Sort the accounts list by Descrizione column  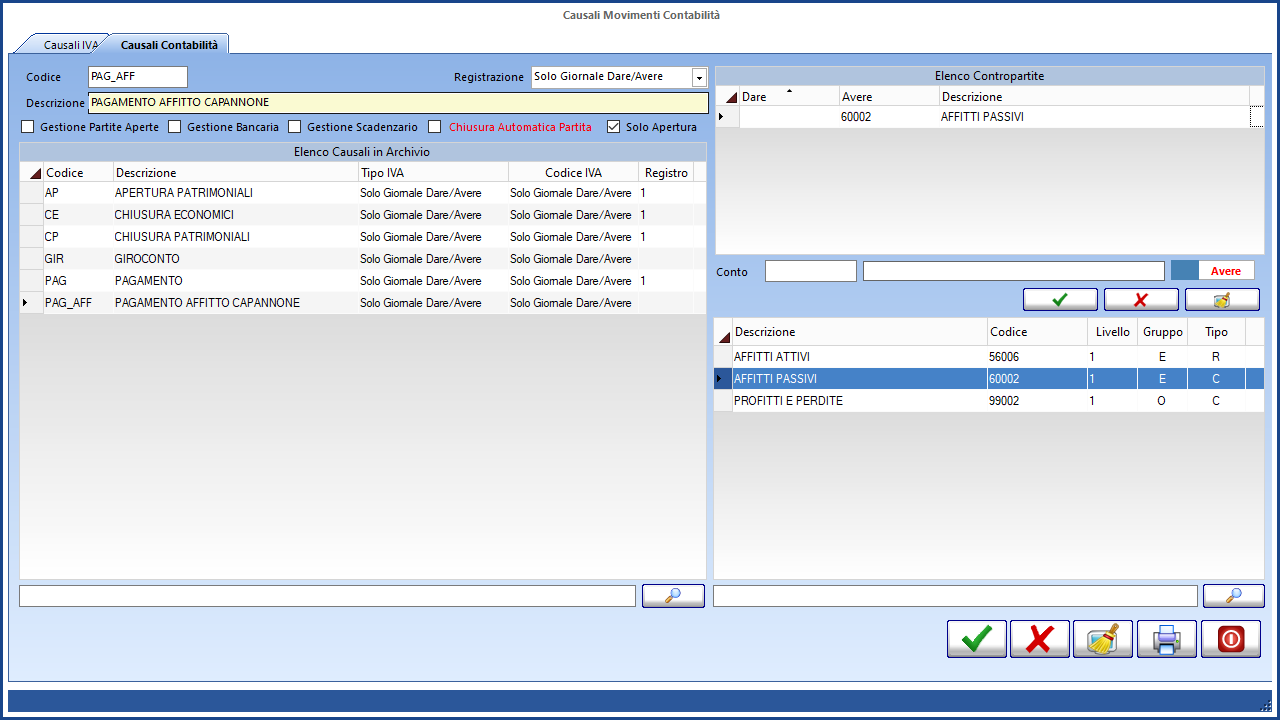(x=858, y=332)
